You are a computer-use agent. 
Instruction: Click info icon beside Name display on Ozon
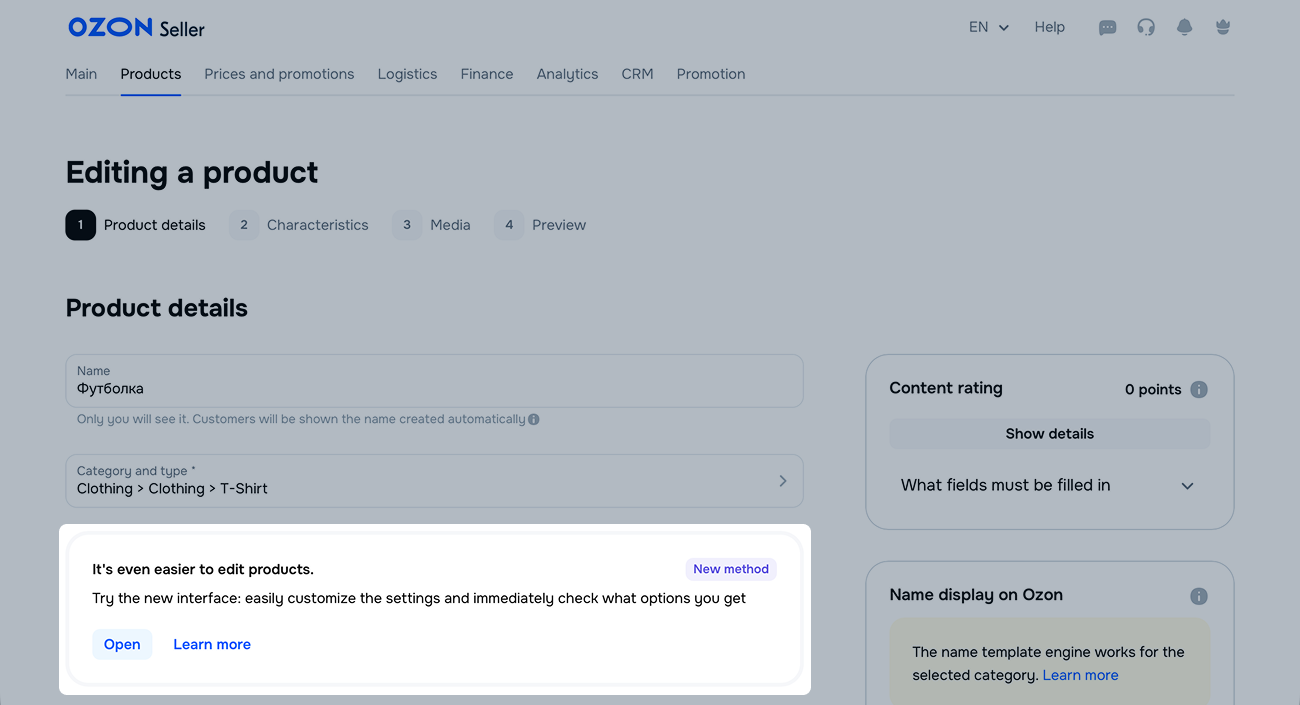coord(1199,596)
